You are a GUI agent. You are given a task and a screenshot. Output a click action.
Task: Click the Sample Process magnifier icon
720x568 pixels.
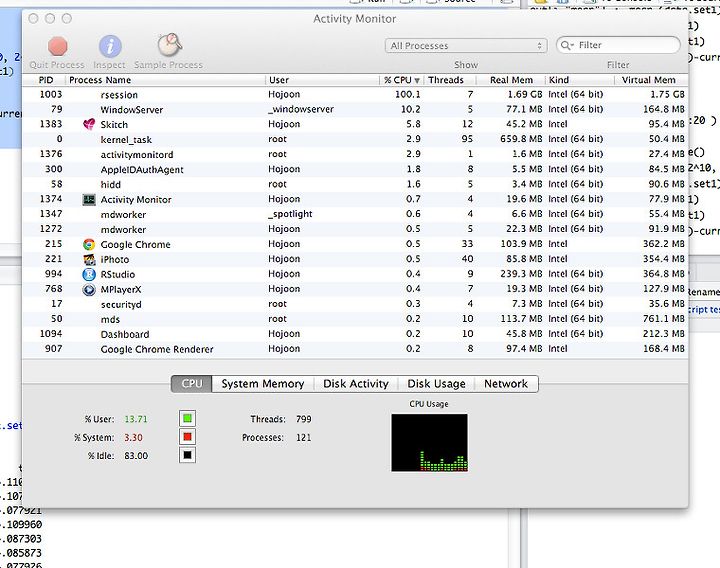pyautogui.click(x=169, y=45)
